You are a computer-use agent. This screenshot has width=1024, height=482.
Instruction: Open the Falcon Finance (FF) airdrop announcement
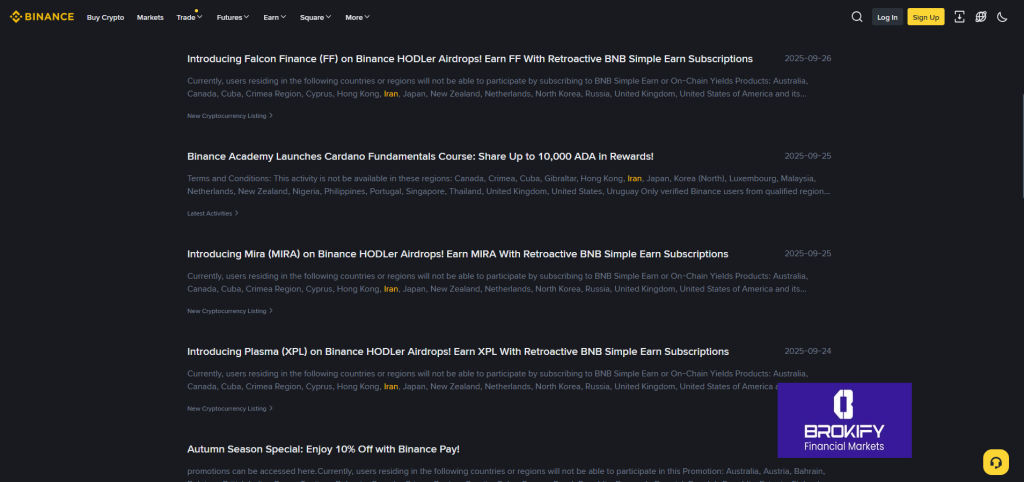pos(470,59)
